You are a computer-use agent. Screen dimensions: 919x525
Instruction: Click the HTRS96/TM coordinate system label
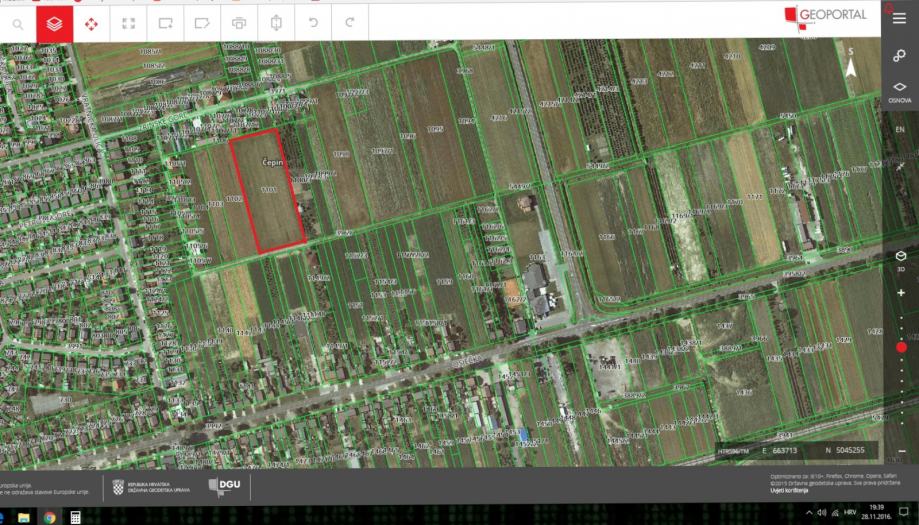click(733, 451)
